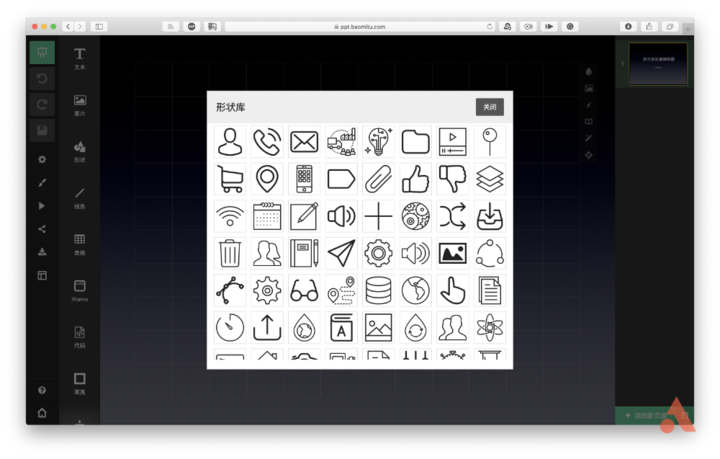Select the ringing phone handset shape
The image size is (720, 459).
pos(267,142)
